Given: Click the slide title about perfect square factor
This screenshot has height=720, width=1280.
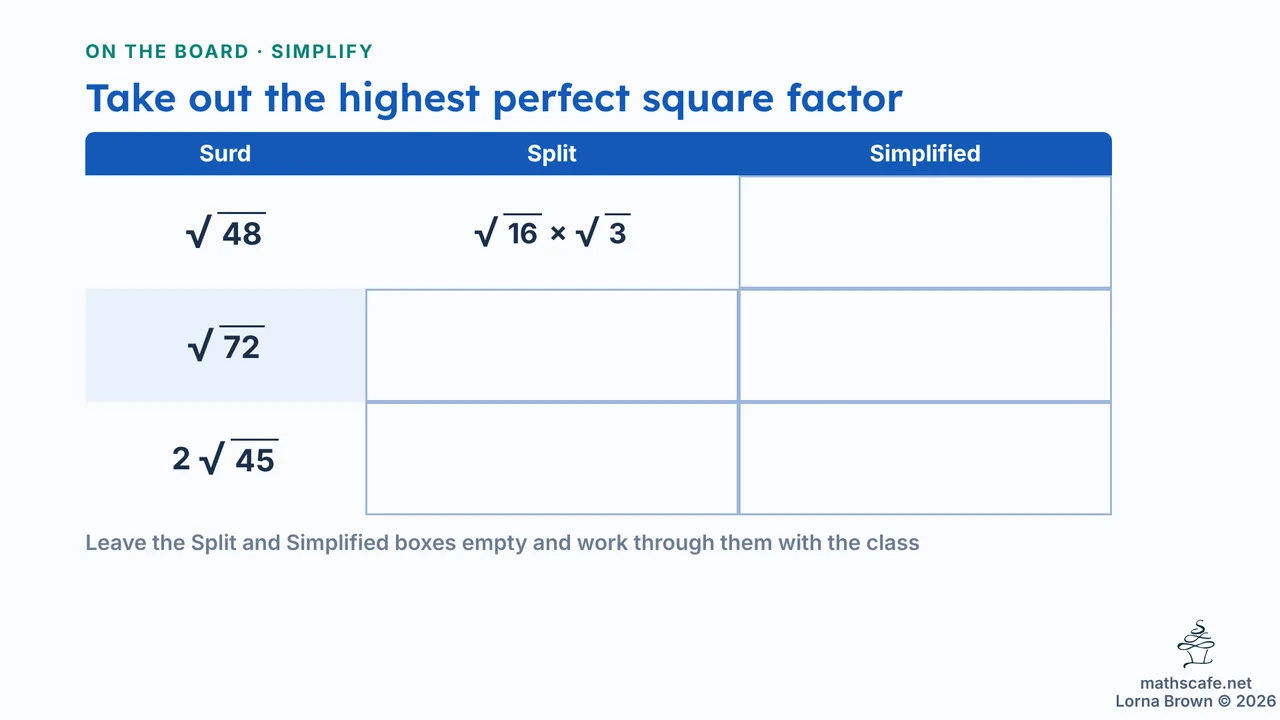Looking at the screenshot, I should coord(494,98).
